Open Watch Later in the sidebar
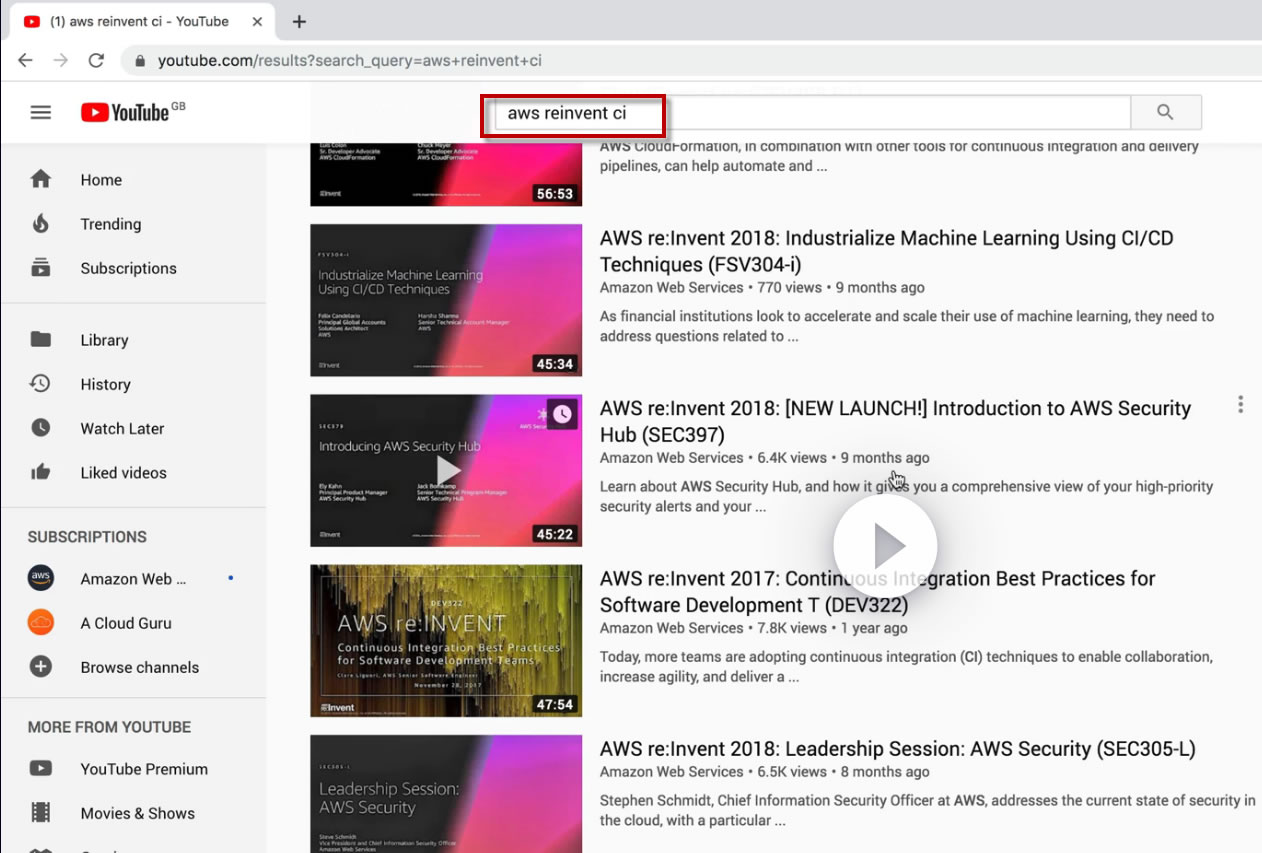The image size is (1262, 853). pos(133,428)
